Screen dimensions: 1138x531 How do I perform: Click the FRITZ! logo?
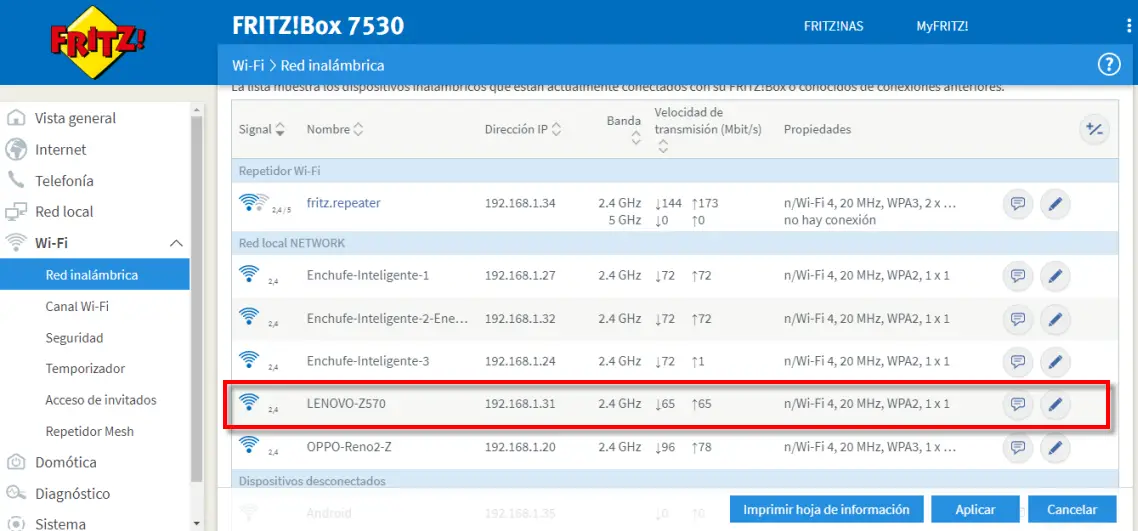[x=97, y=41]
